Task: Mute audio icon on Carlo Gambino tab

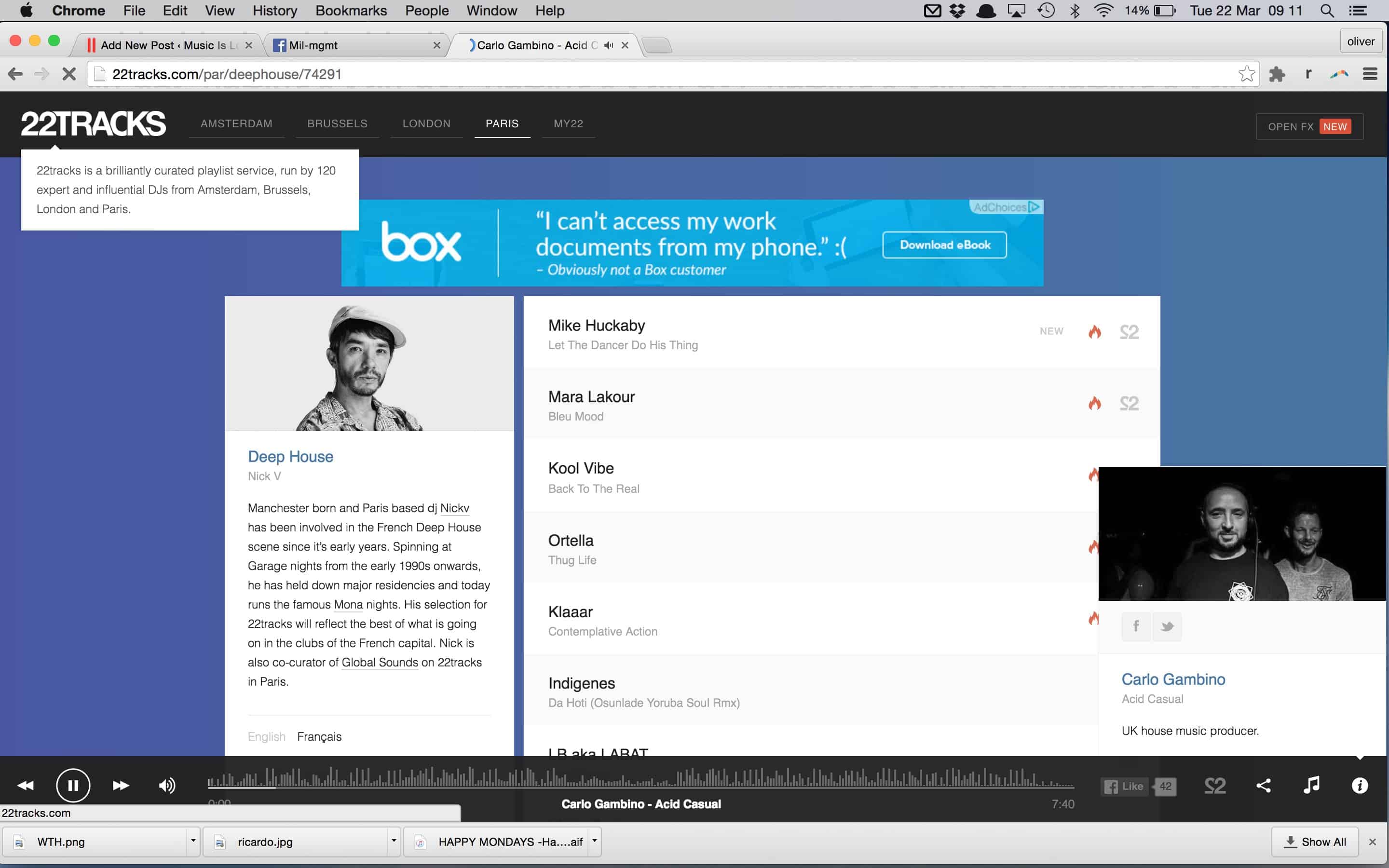Action: click(608, 45)
